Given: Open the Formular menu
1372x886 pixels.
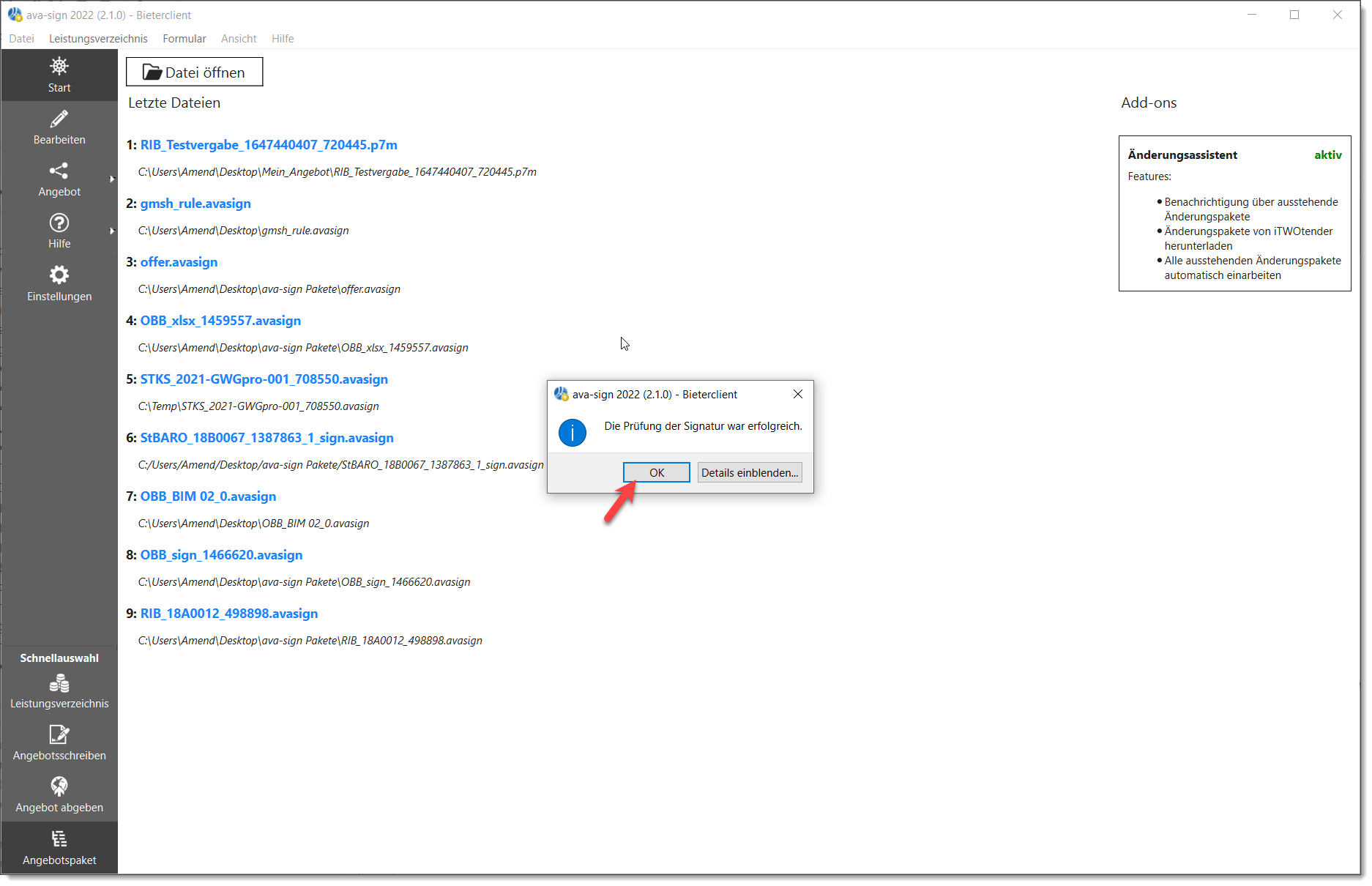Looking at the screenshot, I should point(184,39).
